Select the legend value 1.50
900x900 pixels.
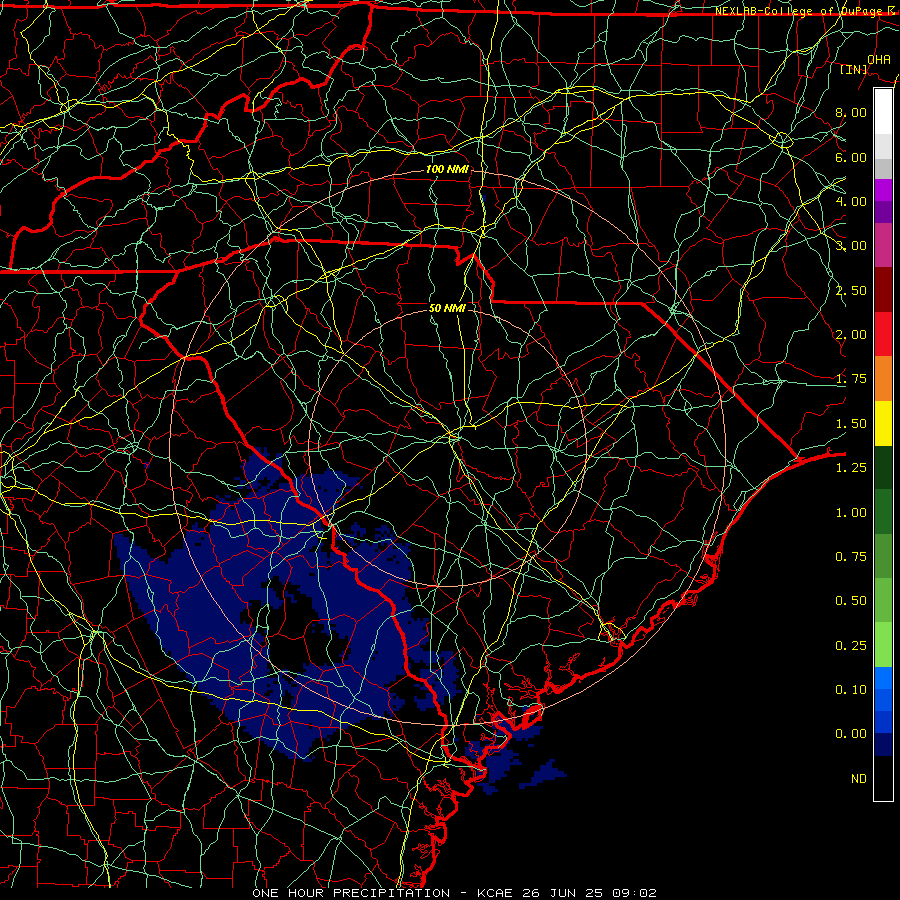pos(851,424)
